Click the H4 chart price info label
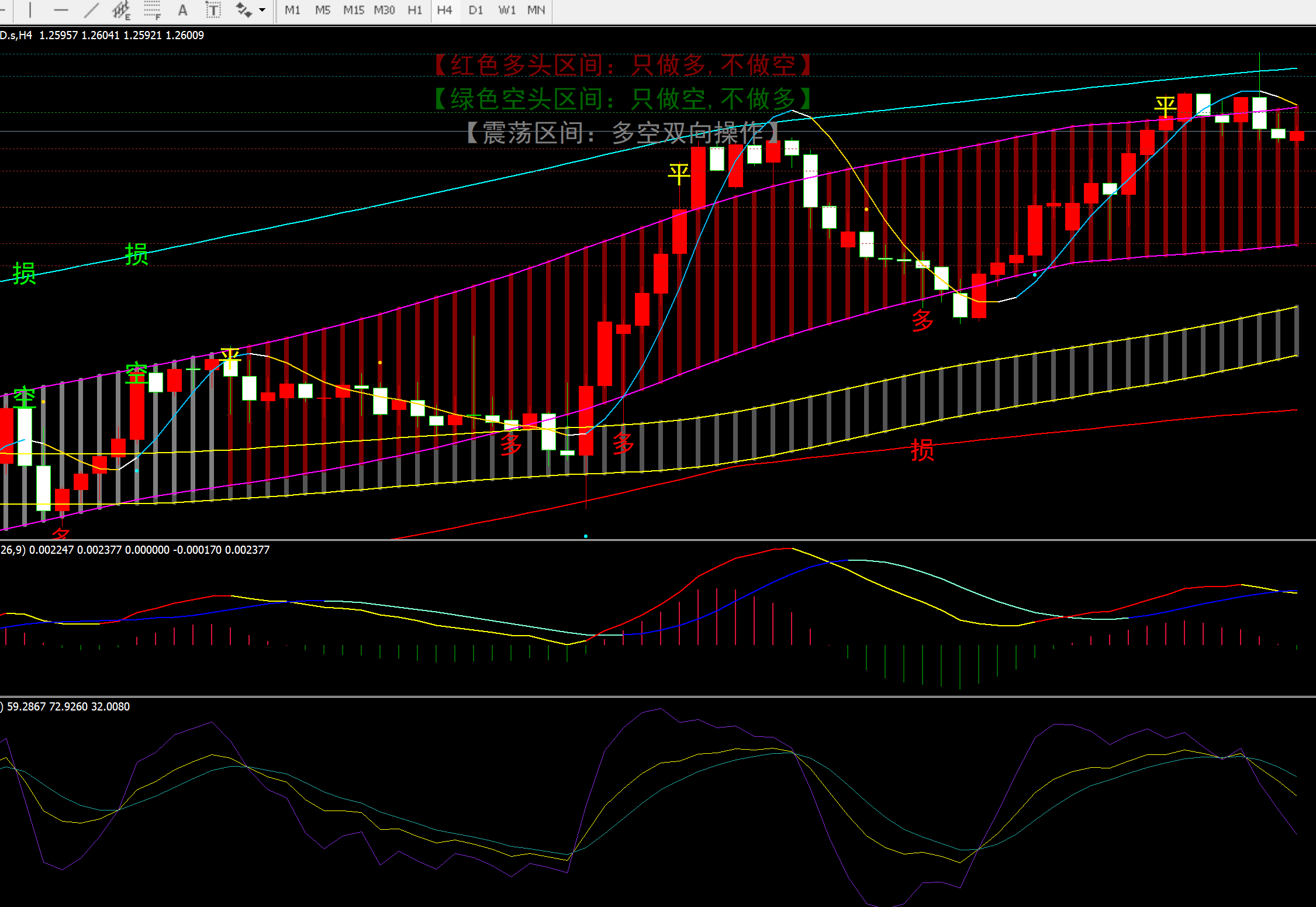The height and width of the screenshot is (907, 1316). tap(102, 35)
